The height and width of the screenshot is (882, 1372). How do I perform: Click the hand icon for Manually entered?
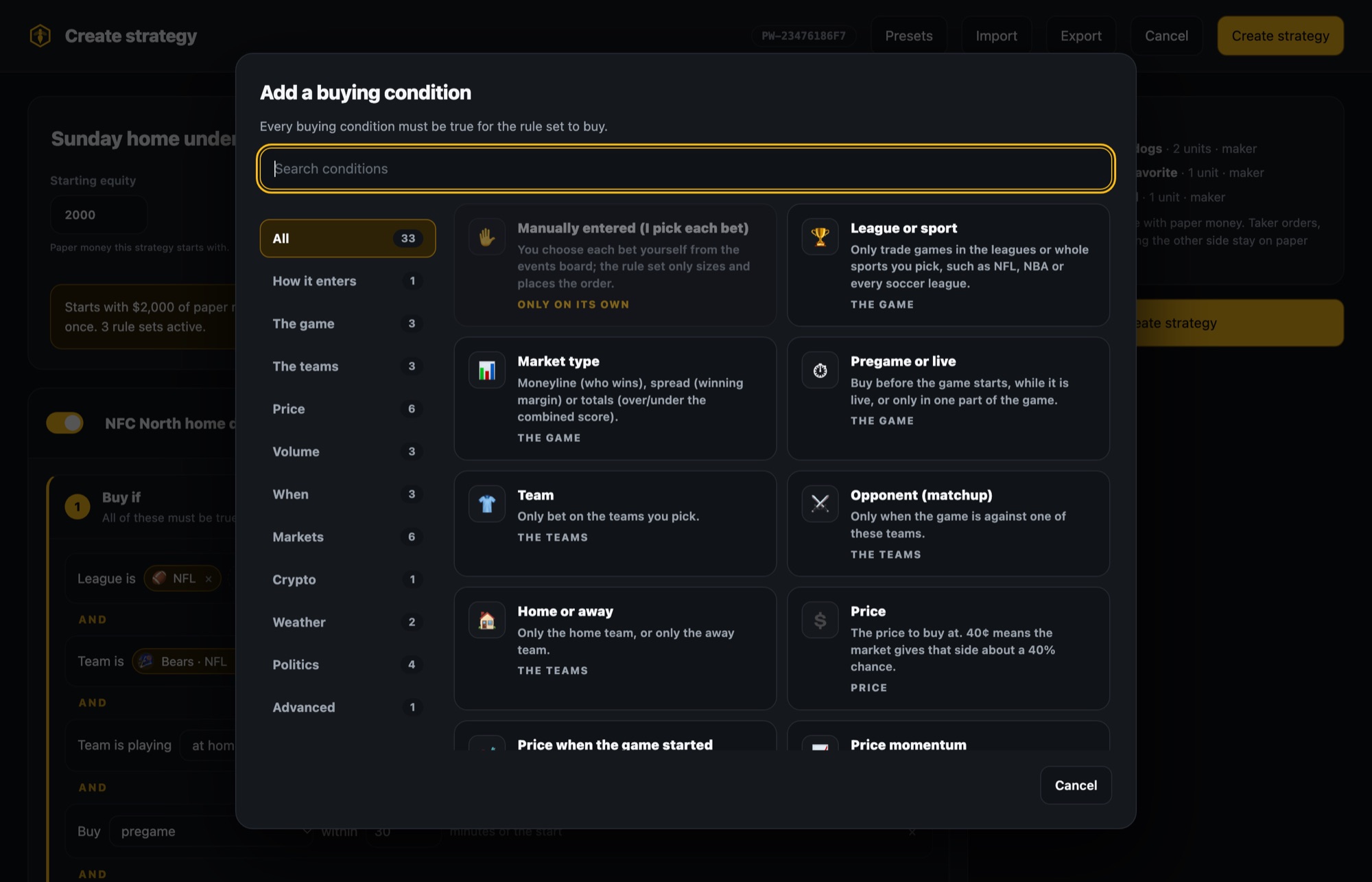[486, 237]
